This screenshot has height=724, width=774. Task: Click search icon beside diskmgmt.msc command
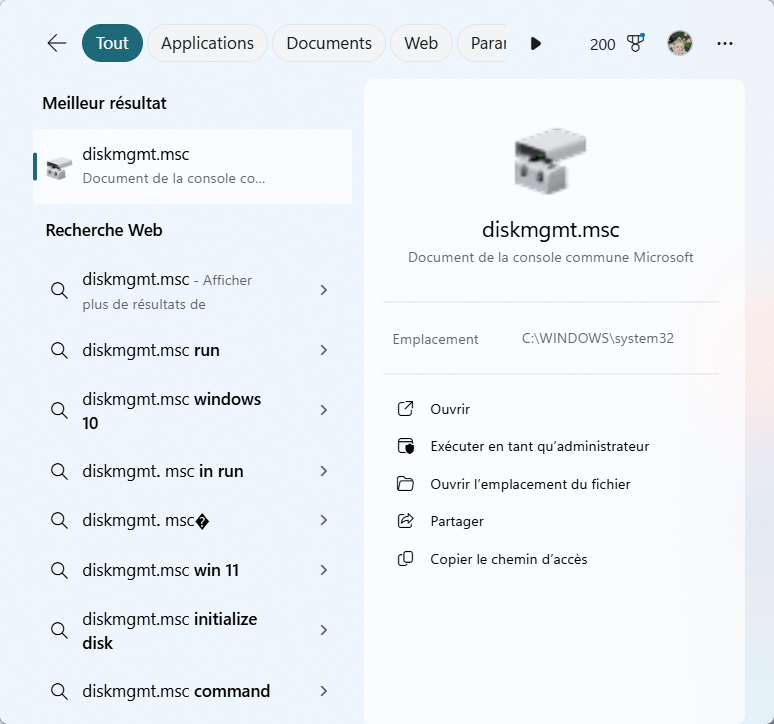[59, 691]
